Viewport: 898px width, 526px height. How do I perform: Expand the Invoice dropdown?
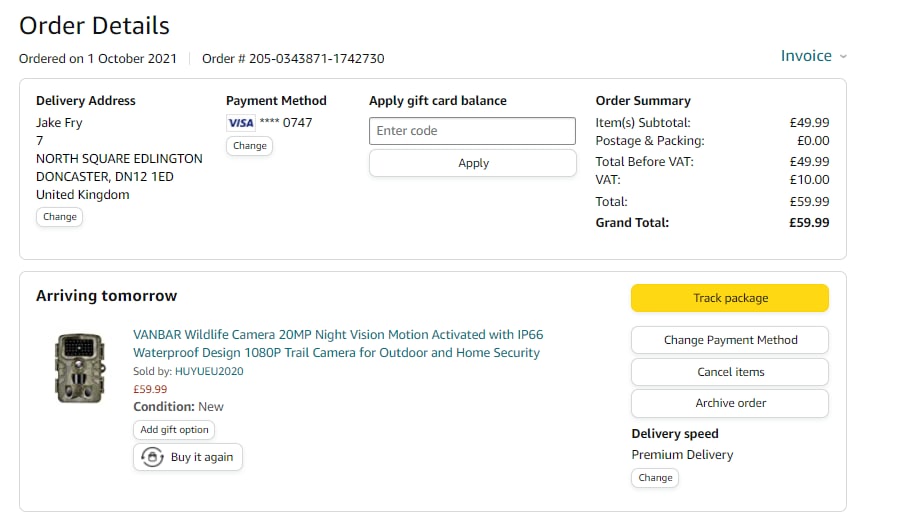813,56
